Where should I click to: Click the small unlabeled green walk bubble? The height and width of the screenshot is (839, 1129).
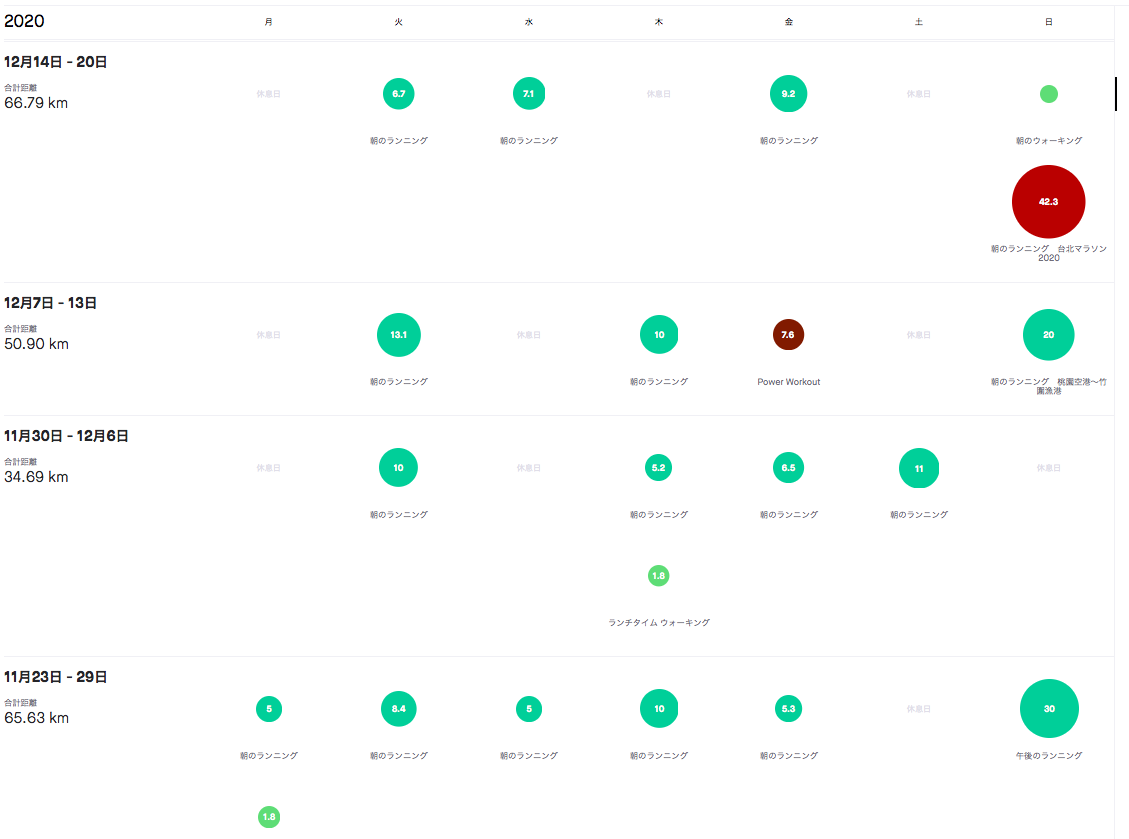pos(1048,94)
